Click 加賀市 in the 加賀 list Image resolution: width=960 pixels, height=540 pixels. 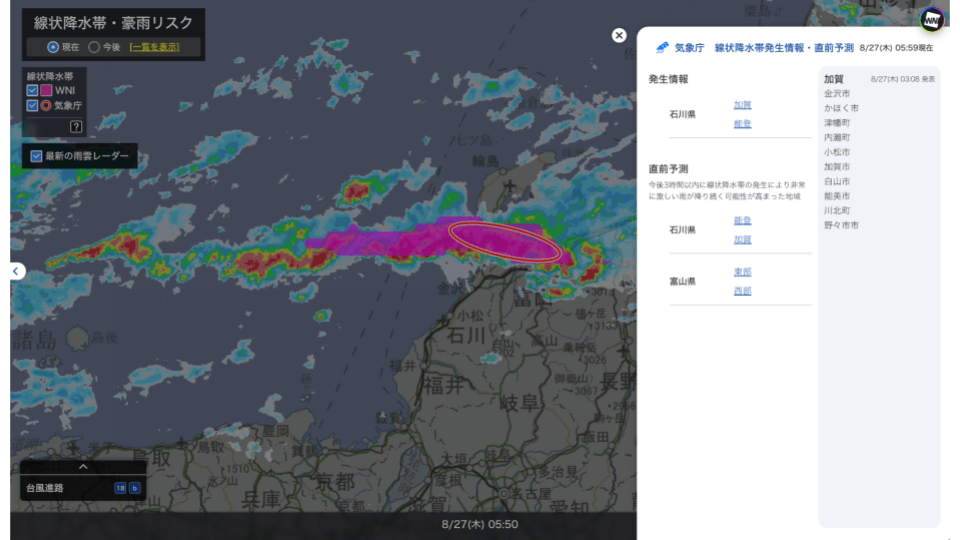point(836,167)
